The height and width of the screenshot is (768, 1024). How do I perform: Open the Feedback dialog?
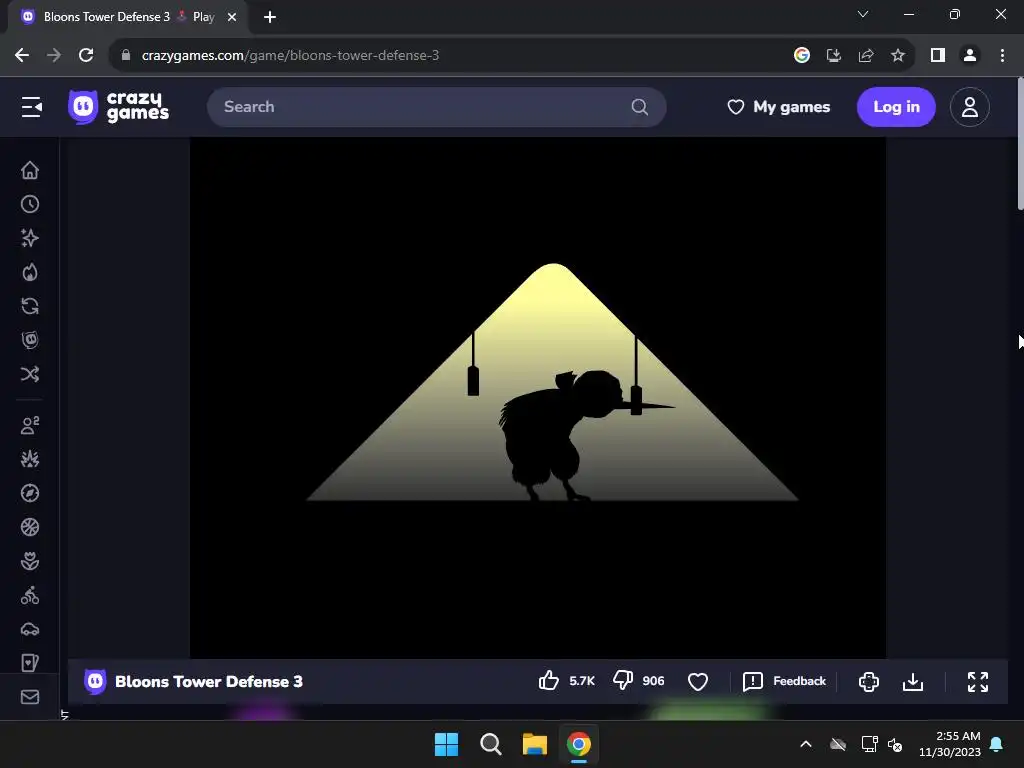tap(784, 681)
